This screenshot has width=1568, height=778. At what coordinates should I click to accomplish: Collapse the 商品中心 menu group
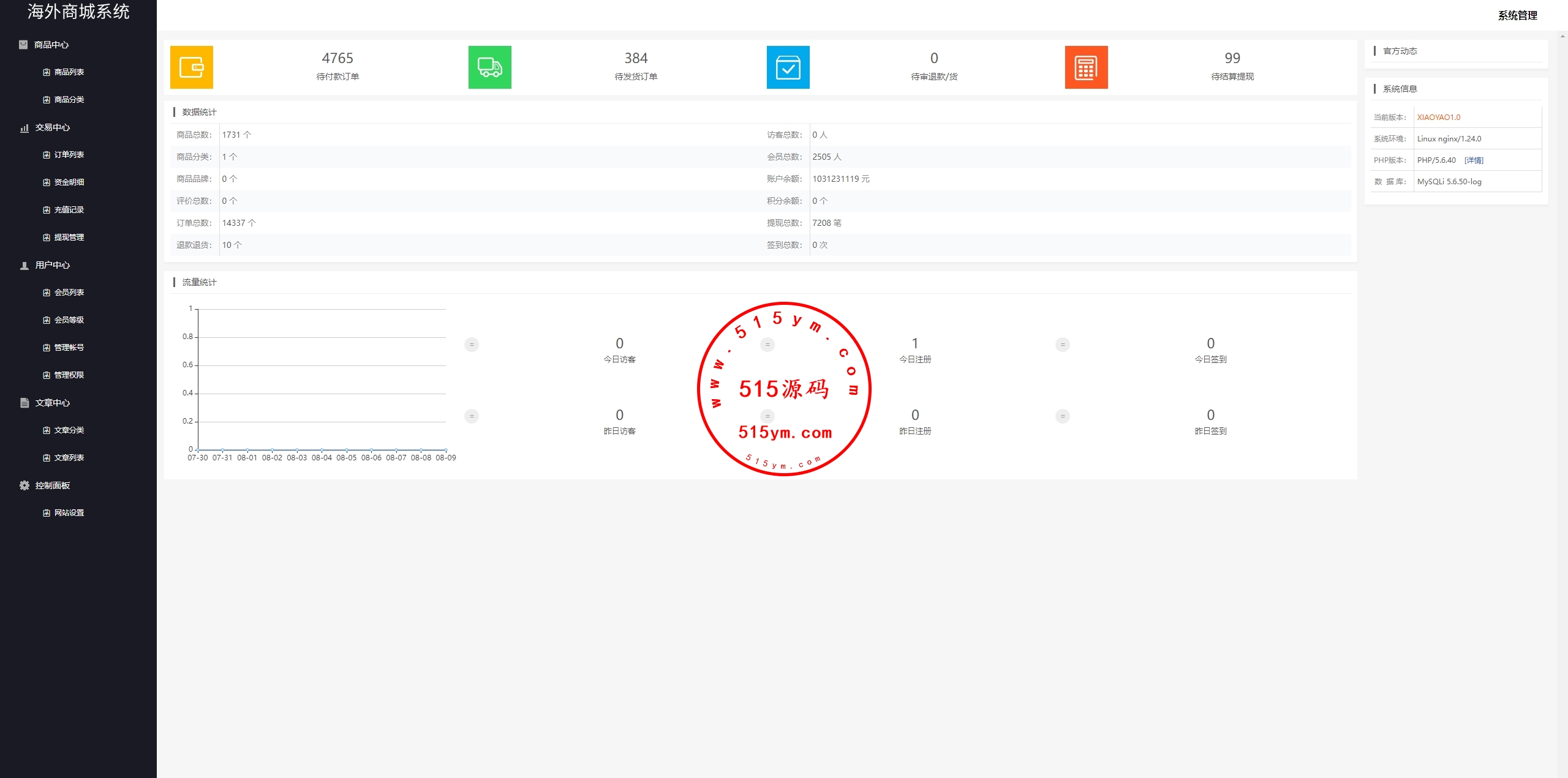pyautogui.click(x=51, y=45)
